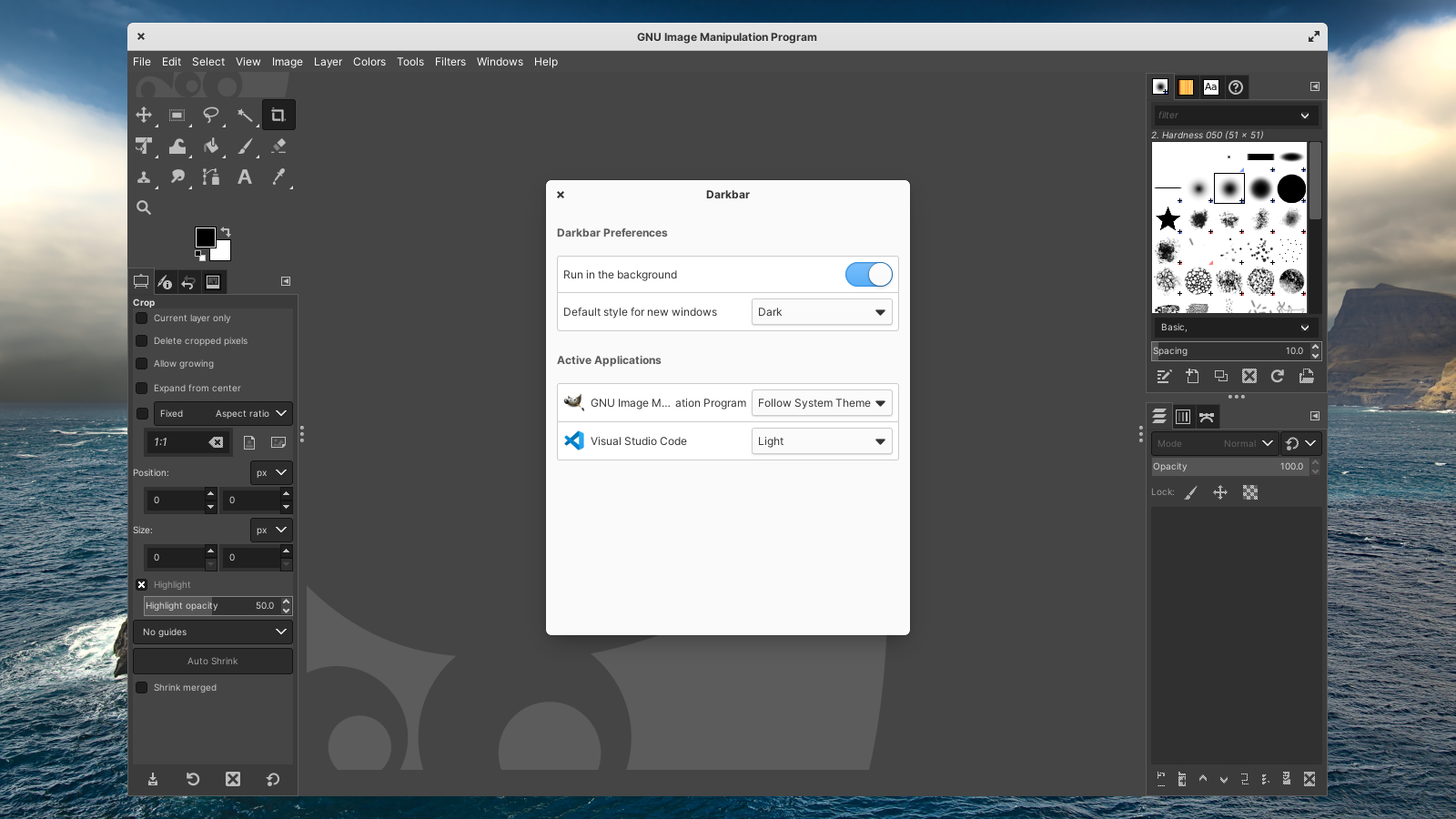
Task: Check the Expand from center option
Action: tap(142, 388)
